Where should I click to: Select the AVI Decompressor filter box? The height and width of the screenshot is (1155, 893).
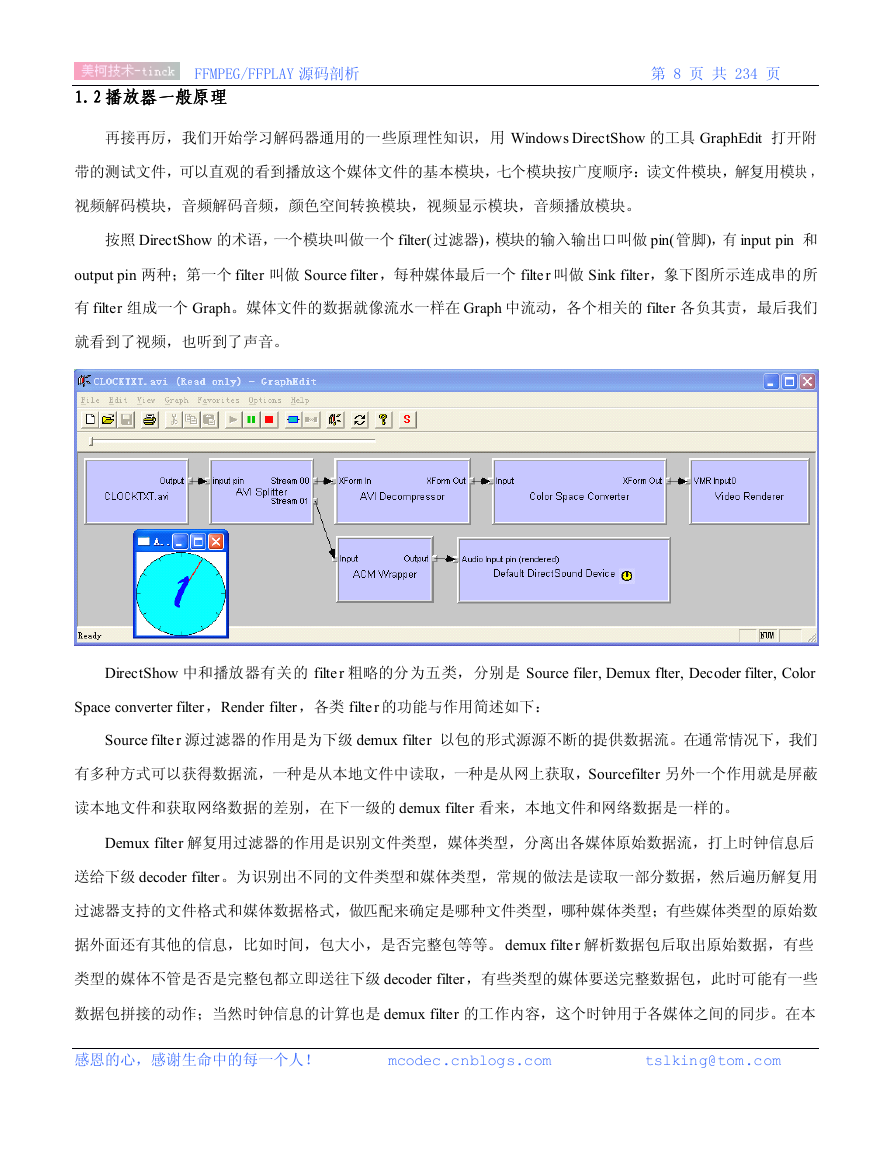(x=402, y=491)
